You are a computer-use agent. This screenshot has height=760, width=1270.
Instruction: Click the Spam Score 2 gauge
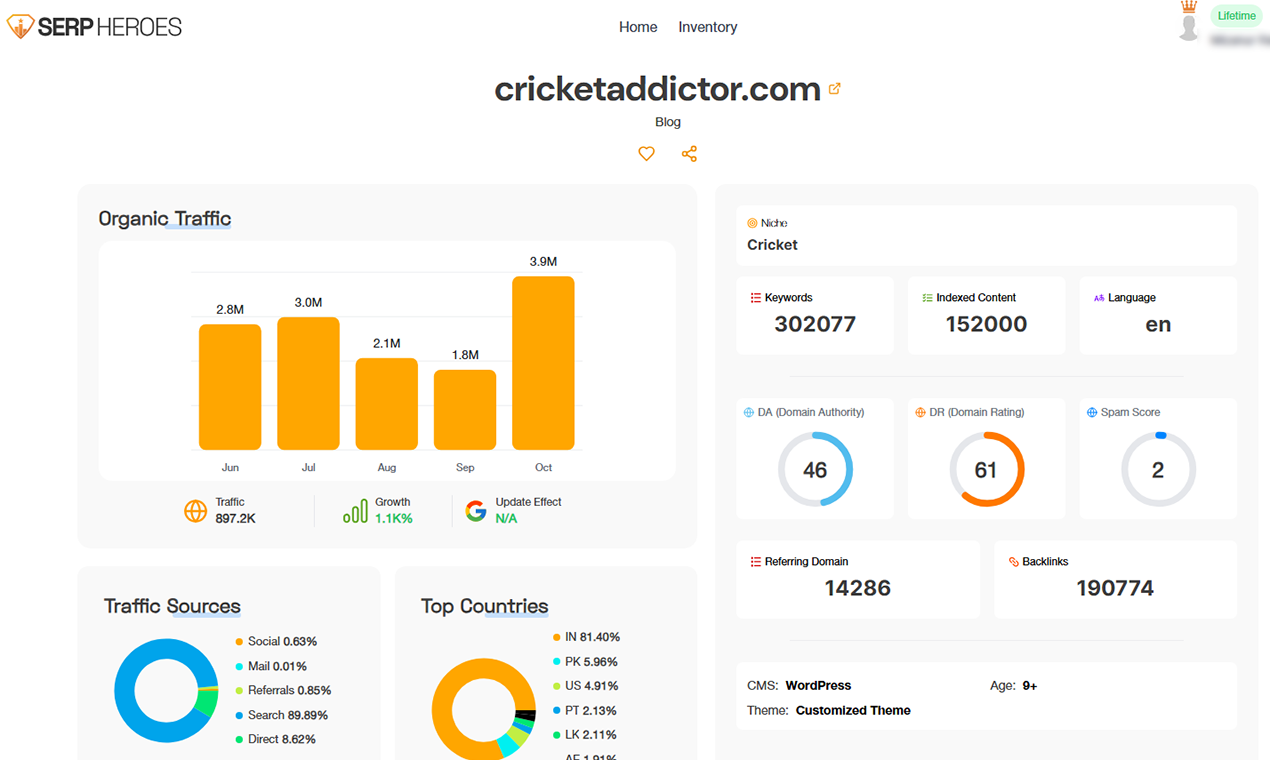(x=1158, y=469)
